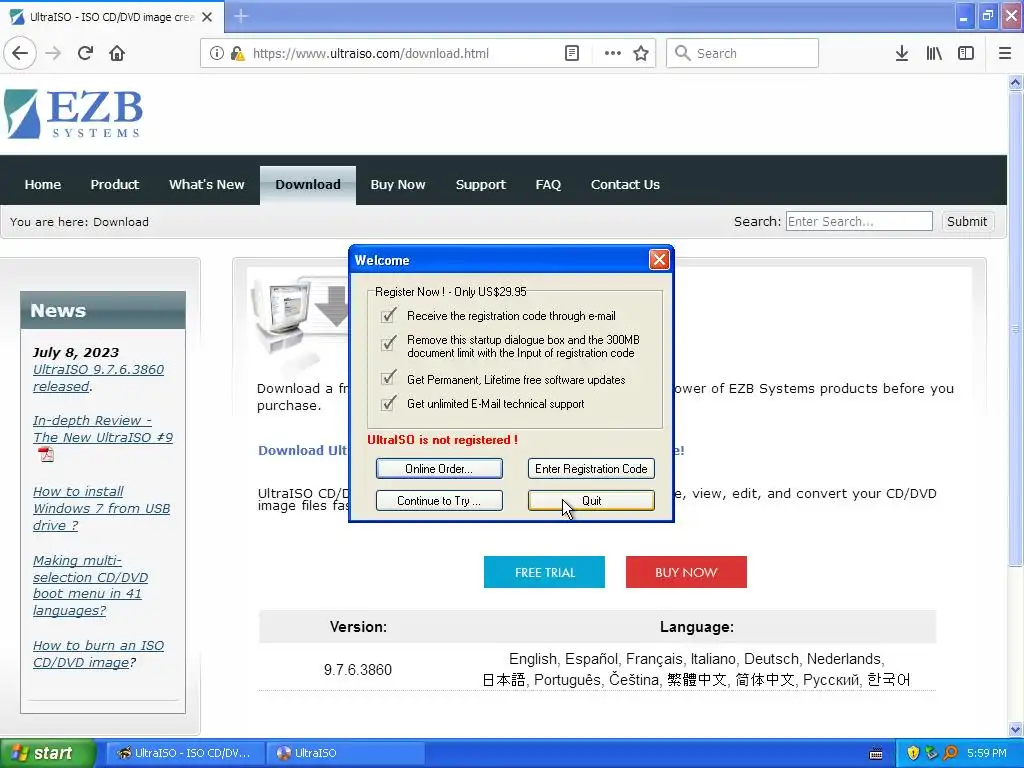Click the forward navigation arrow
Screen dimensions: 1024x768
point(53,53)
